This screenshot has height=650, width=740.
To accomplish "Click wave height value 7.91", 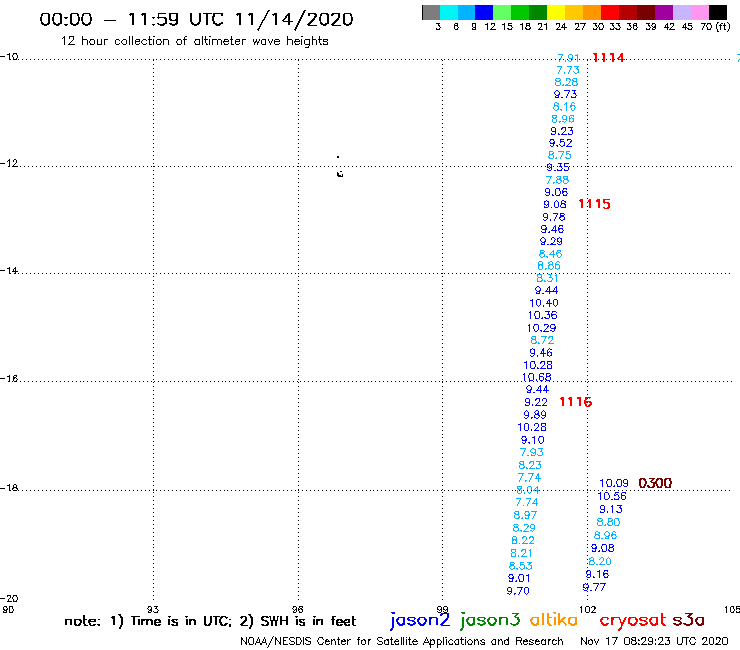I will click(x=568, y=58).
